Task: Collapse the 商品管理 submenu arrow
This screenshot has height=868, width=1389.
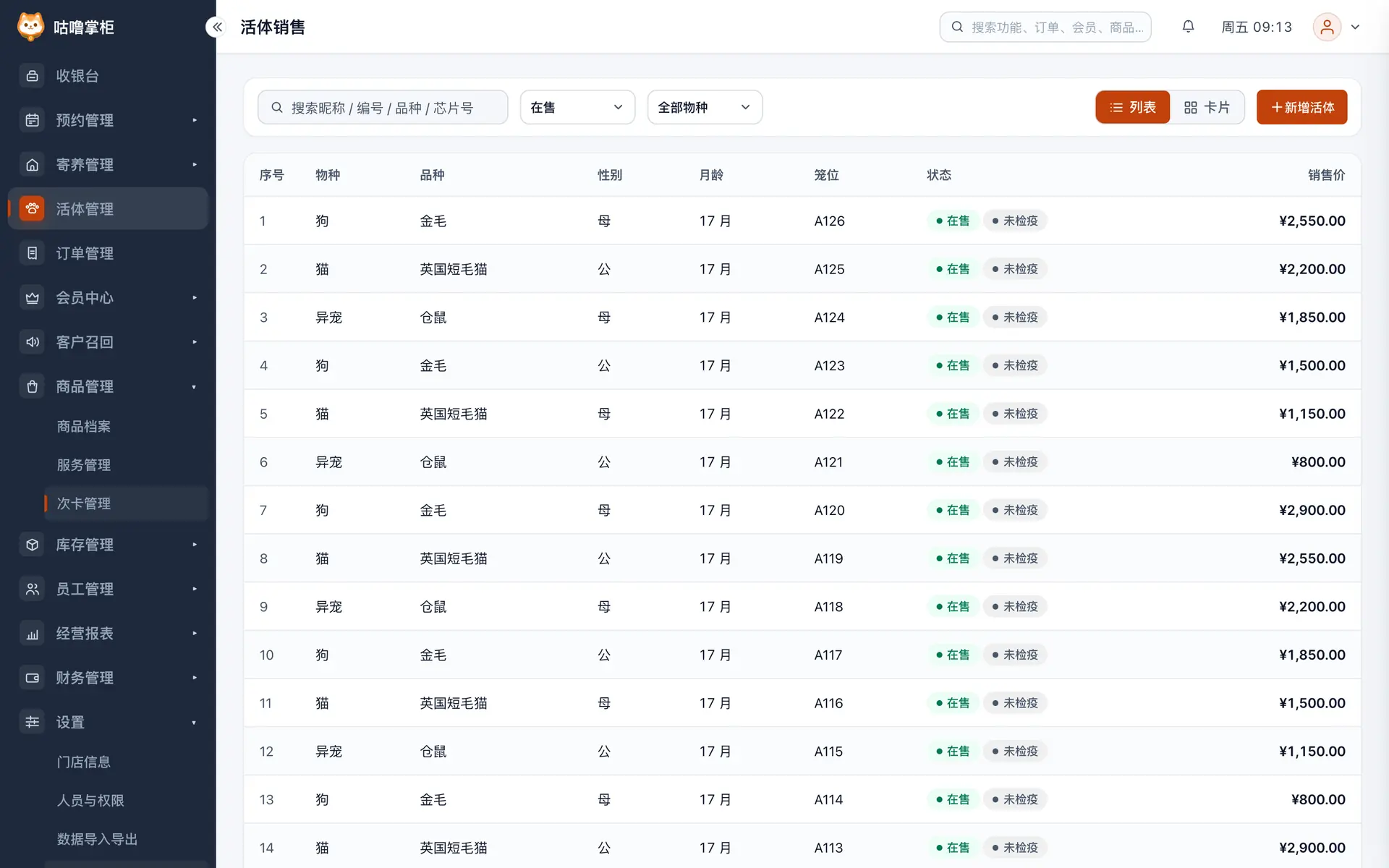Action: 194,387
